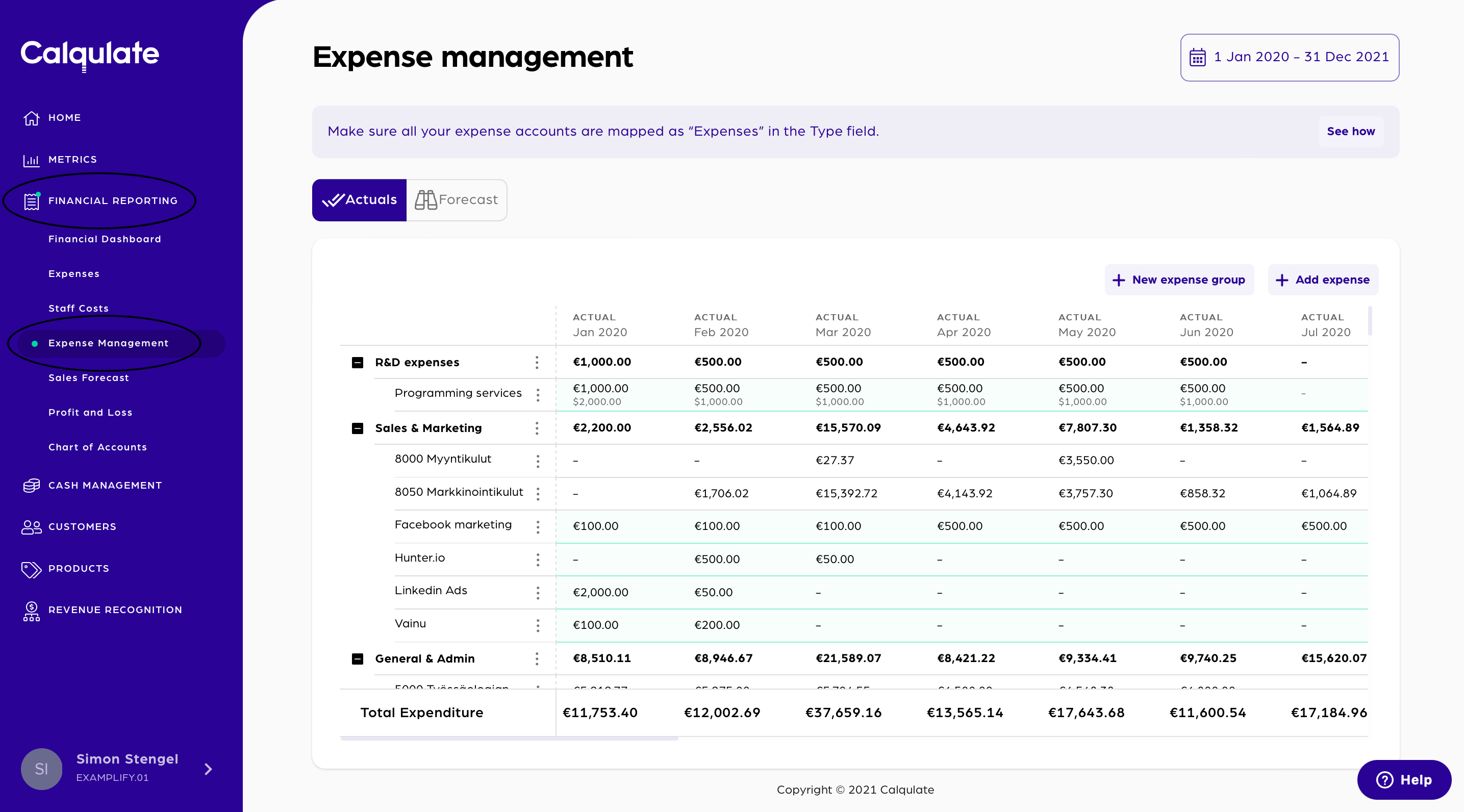
Task: Open three-dot menu for Facebook marketing
Action: (x=538, y=526)
